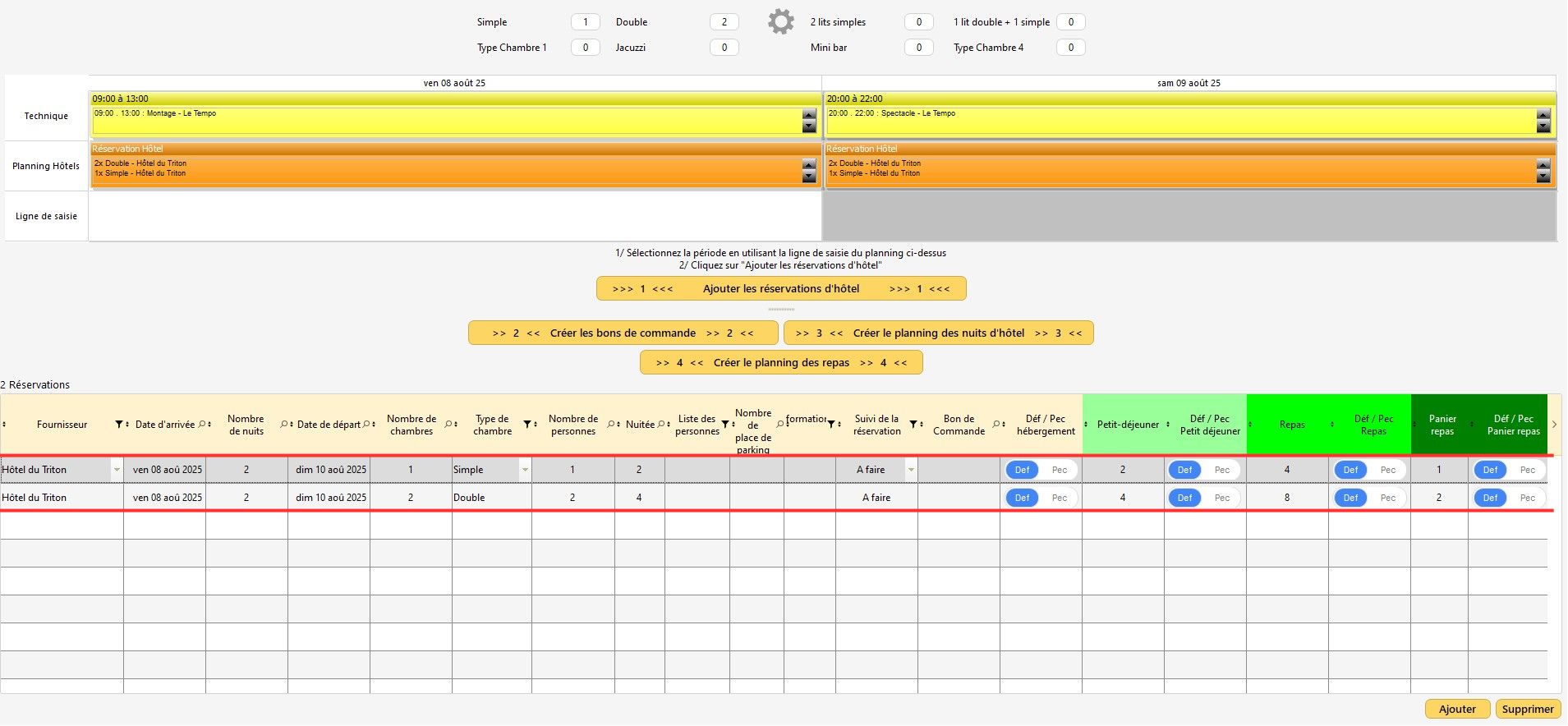1568x726 pixels.
Task: Open the gear settings icon near room types
Action: click(x=780, y=22)
